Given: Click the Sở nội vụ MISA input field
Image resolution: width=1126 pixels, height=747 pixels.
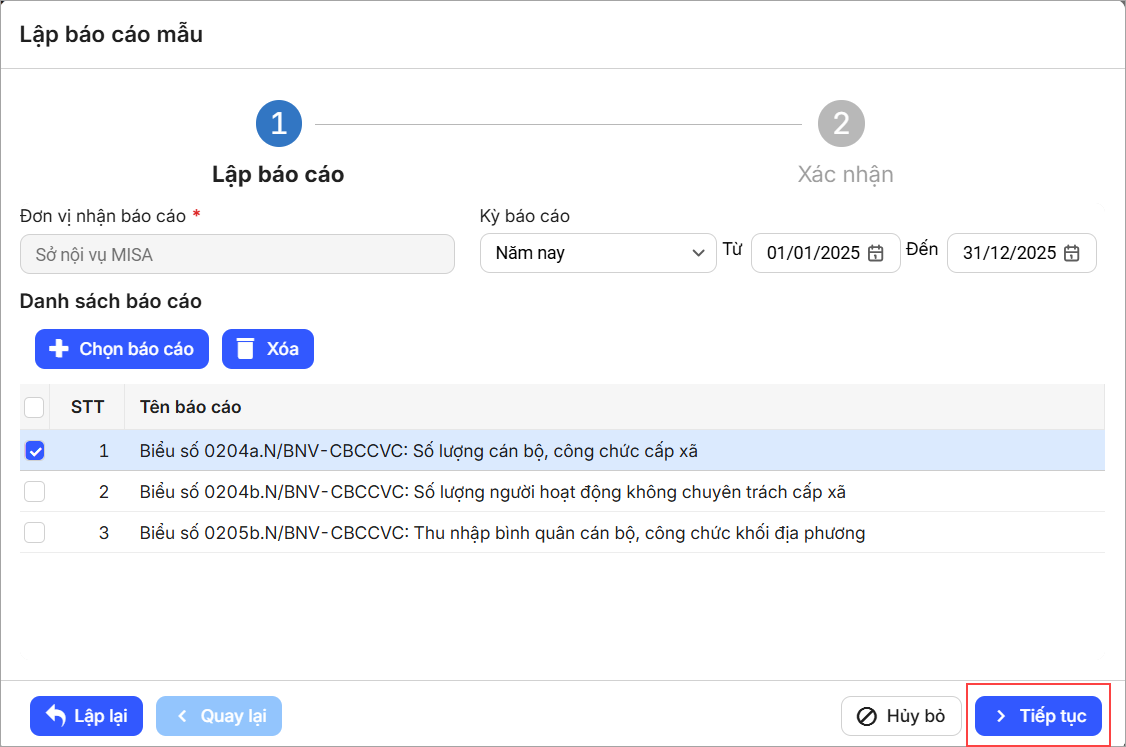Looking at the screenshot, I should (237, 254).
